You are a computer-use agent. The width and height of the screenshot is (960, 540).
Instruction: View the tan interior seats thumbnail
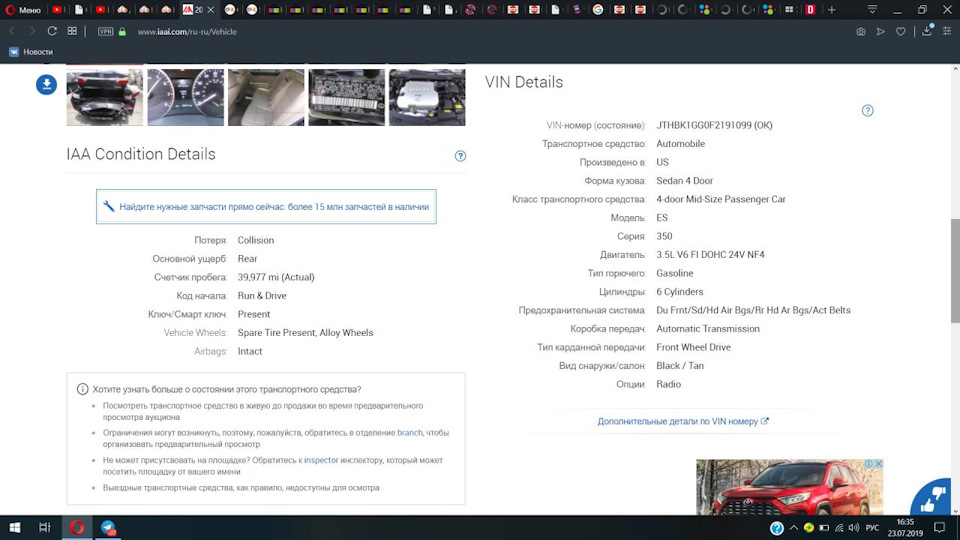tap(266, 97)
